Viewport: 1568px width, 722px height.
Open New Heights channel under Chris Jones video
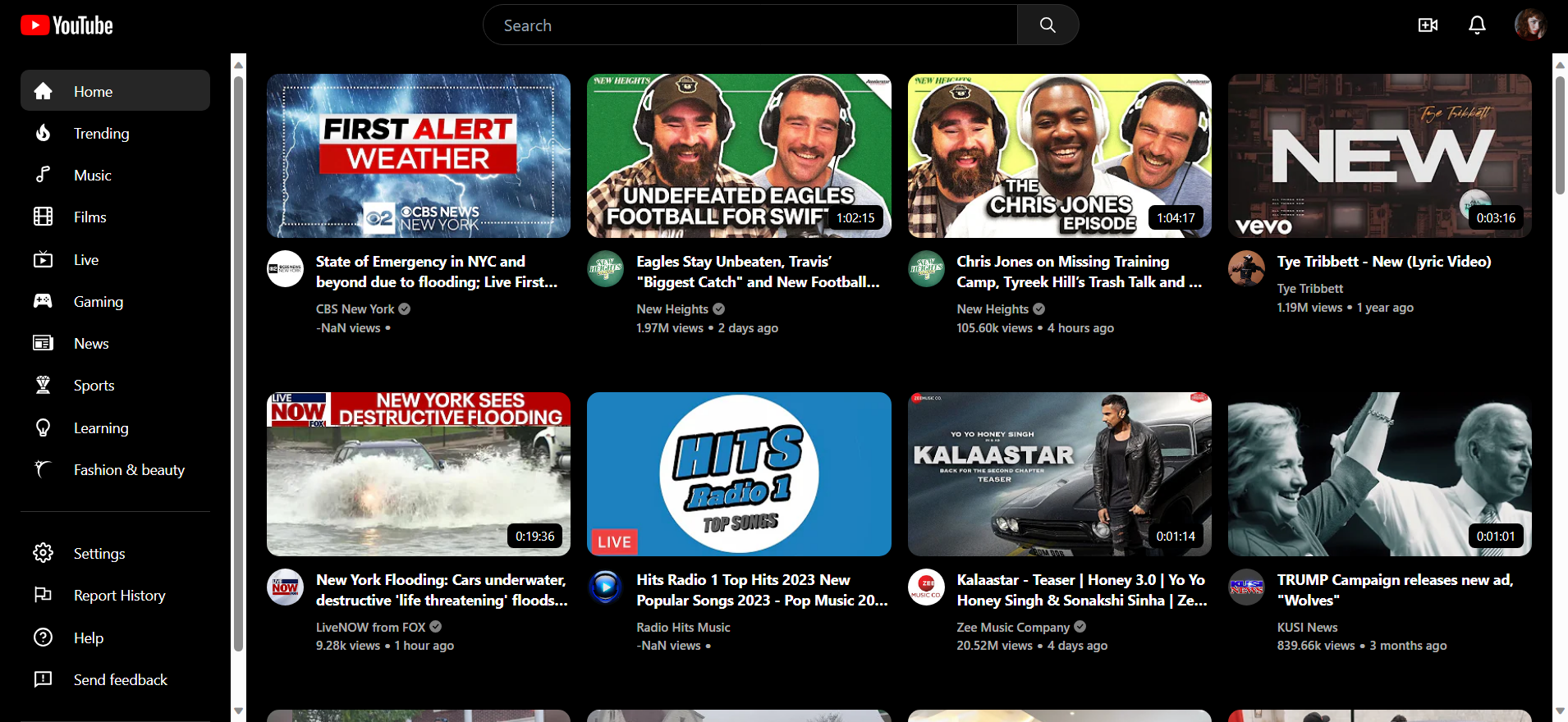(992, 308)
